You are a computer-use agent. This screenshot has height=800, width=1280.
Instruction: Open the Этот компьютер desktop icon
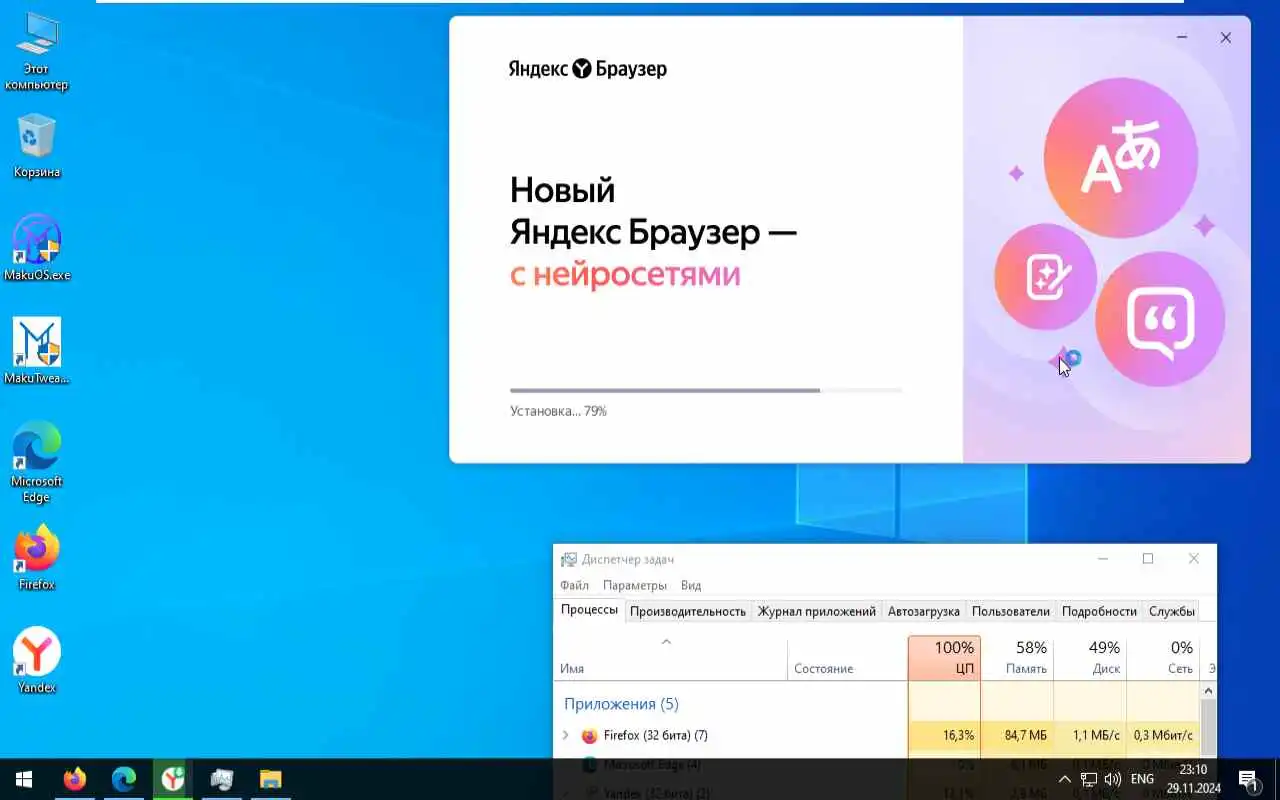tap(37, 52)
